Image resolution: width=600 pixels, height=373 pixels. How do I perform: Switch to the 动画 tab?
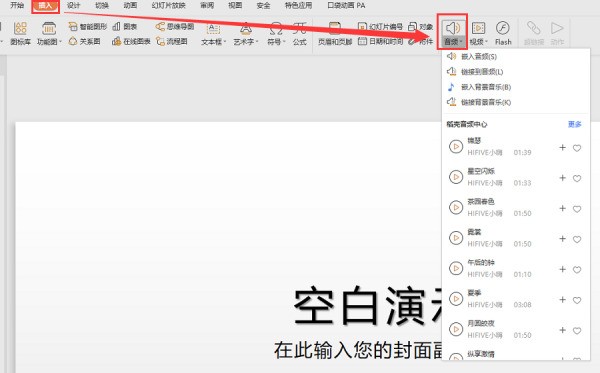(x=130, y=5)
